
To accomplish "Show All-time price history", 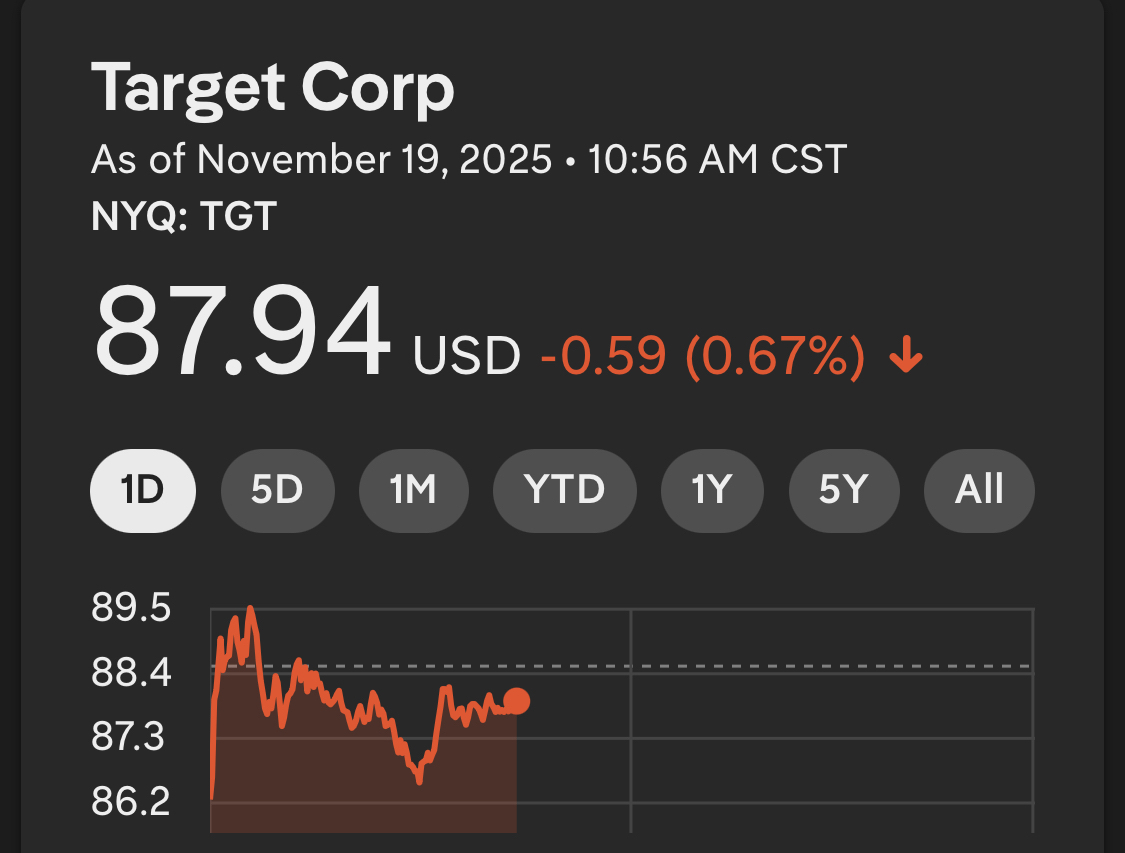I will point(979,490).
